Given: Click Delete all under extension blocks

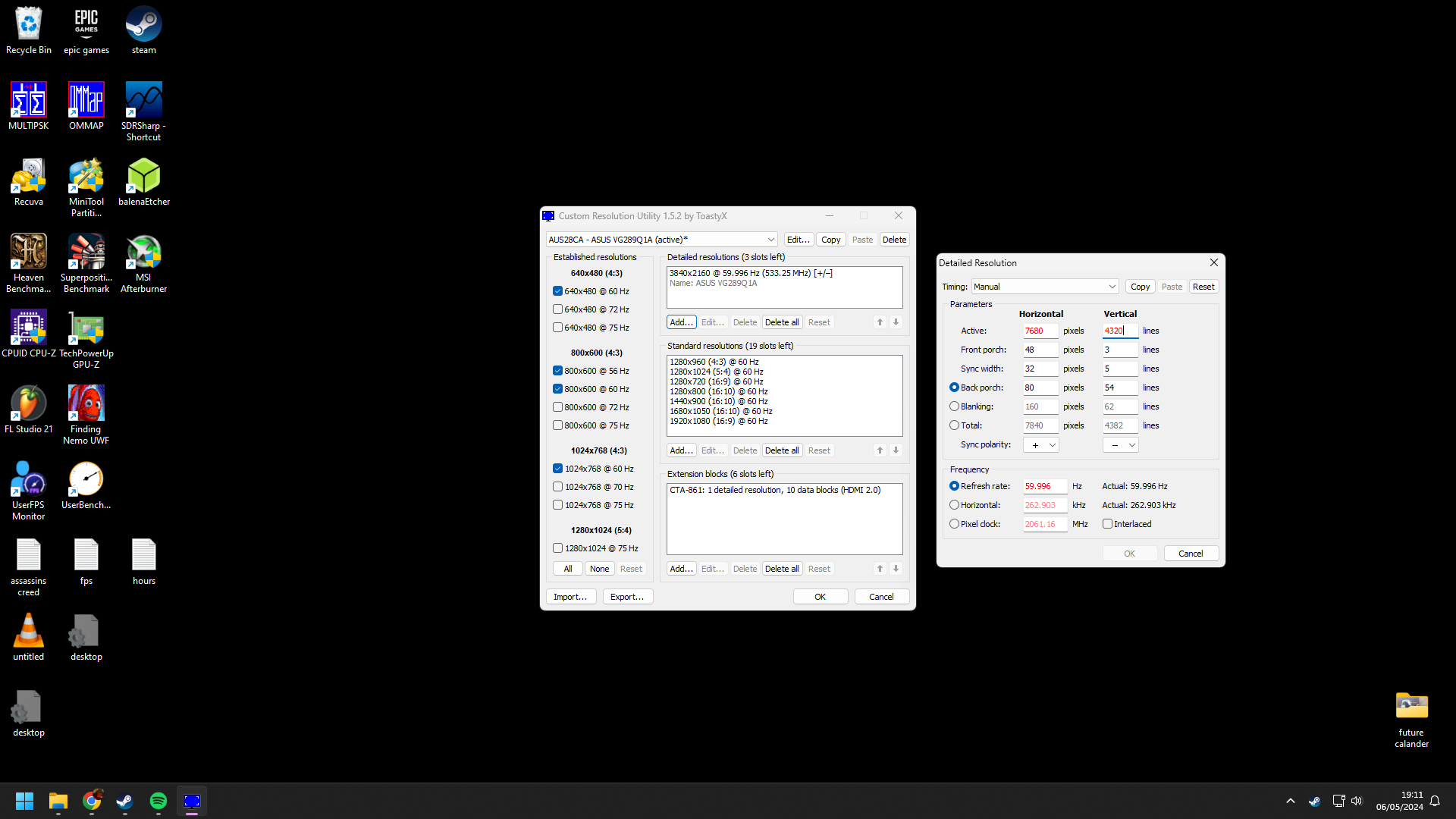Looking at the screenshot, I should click(781, 569).
